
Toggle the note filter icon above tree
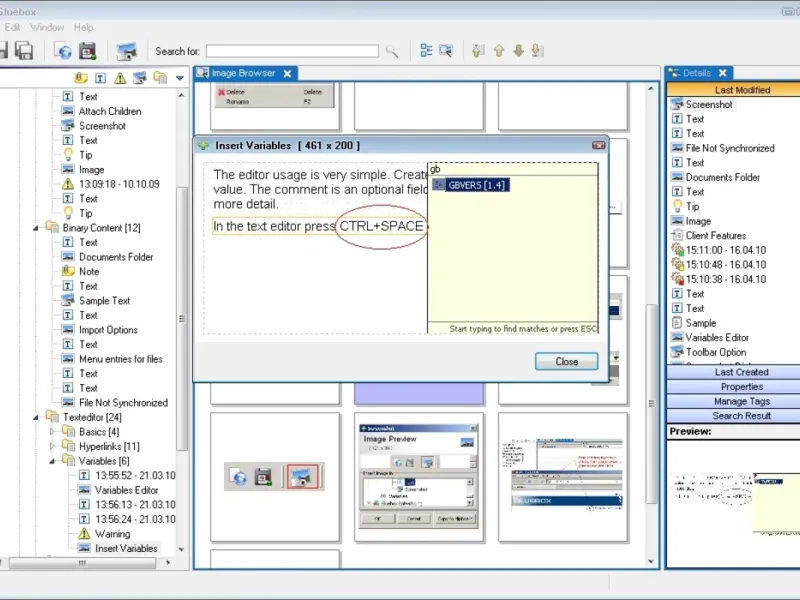(82, 78)
